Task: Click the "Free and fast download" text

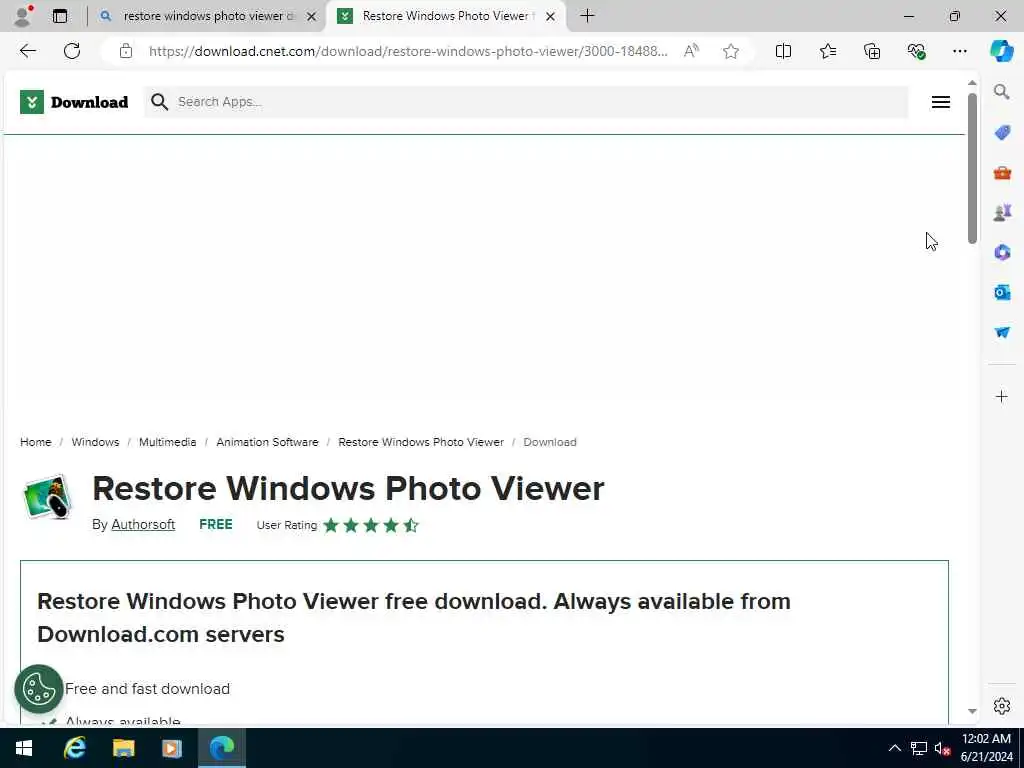Action: tap(148, 688)
